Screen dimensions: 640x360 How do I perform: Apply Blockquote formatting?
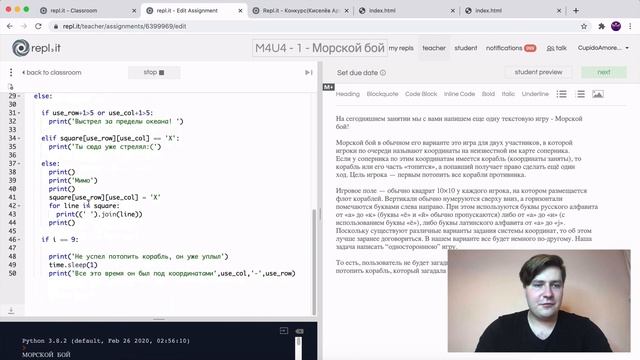pyautogui.click(x=382, y=94)
